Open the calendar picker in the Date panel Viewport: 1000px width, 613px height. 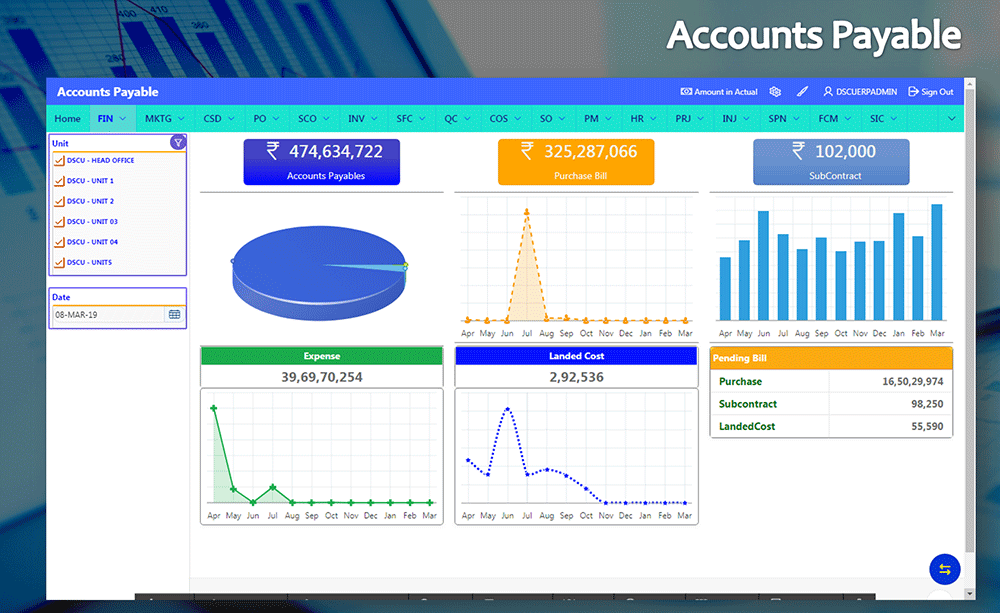tap(175, 314)
